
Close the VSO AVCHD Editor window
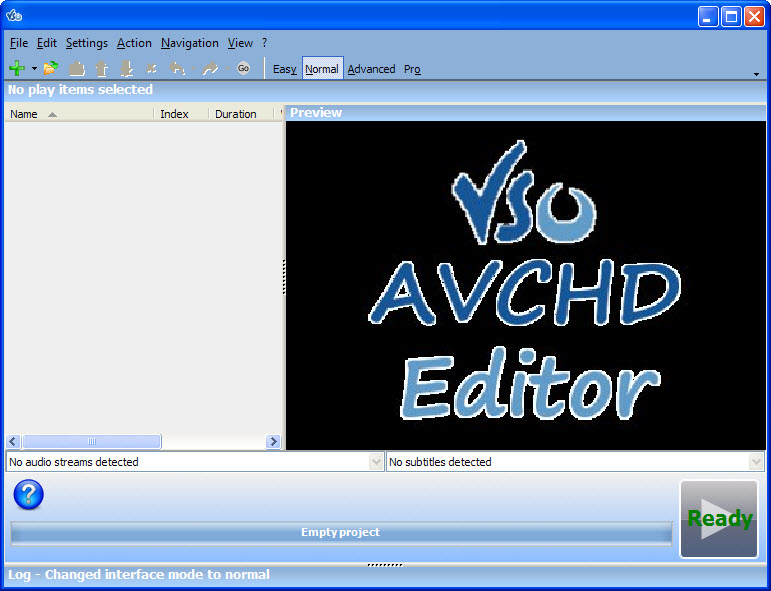(x=754, y=17)
